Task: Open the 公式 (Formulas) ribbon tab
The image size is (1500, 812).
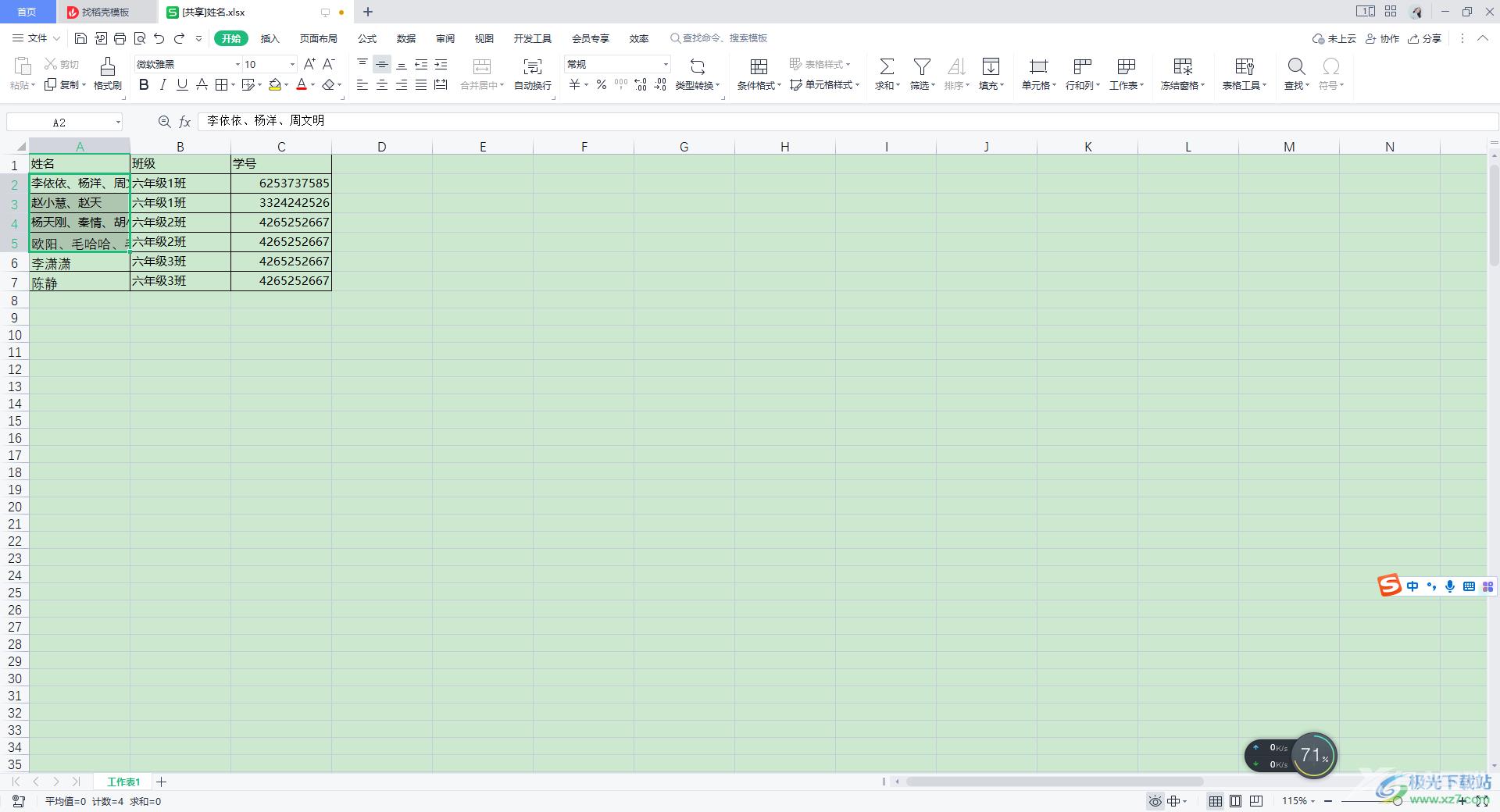Action: (x=367, y=38)
